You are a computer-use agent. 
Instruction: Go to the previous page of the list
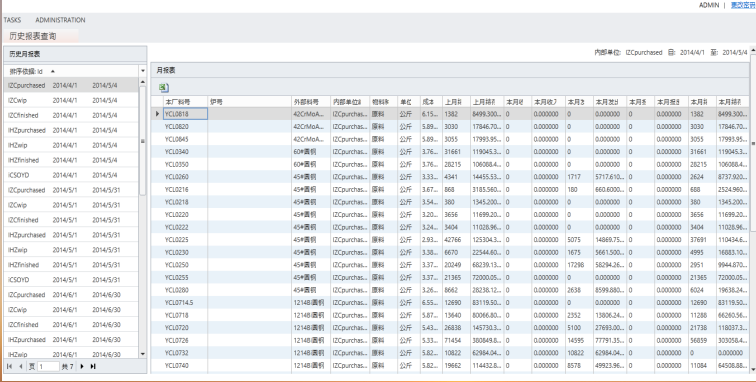pyautogui.click(x=21, y=367)
